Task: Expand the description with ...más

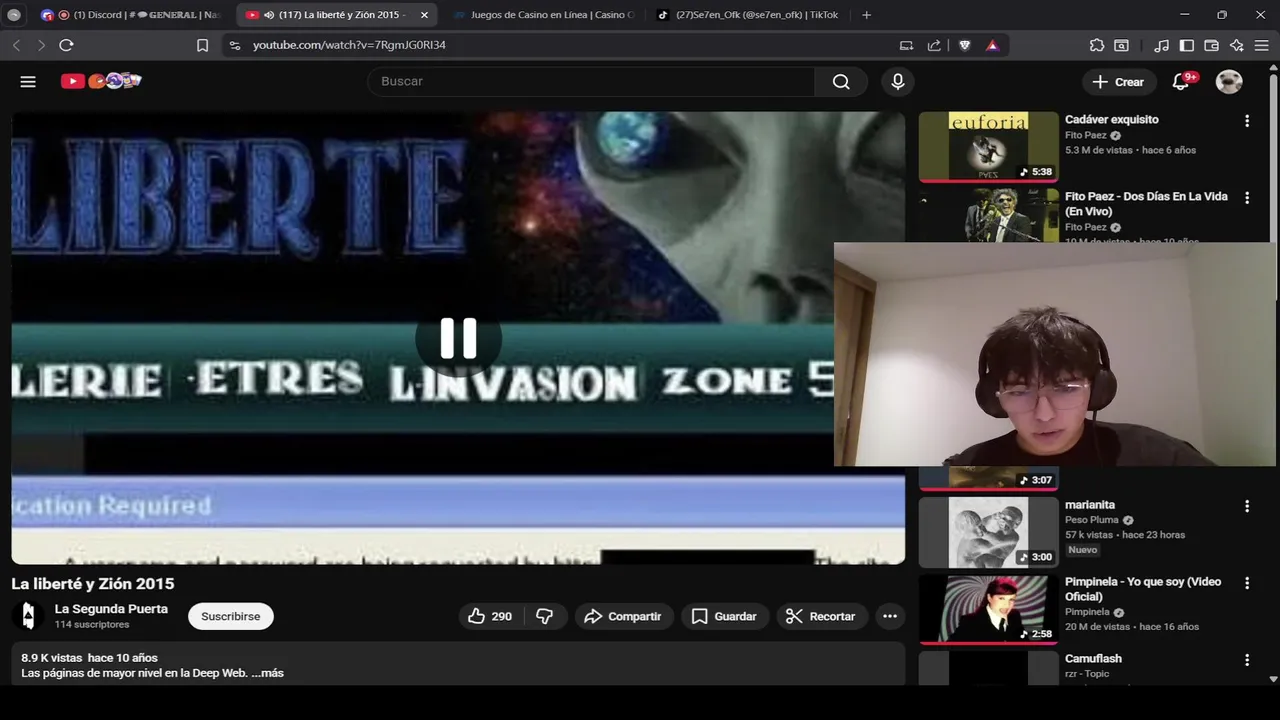Action: (267, 673)
